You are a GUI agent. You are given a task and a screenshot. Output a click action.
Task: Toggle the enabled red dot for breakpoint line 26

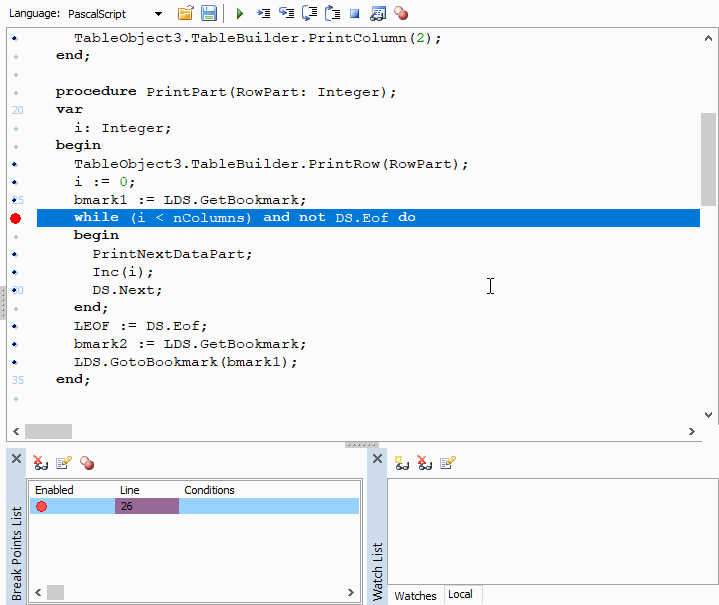(41, 506)
